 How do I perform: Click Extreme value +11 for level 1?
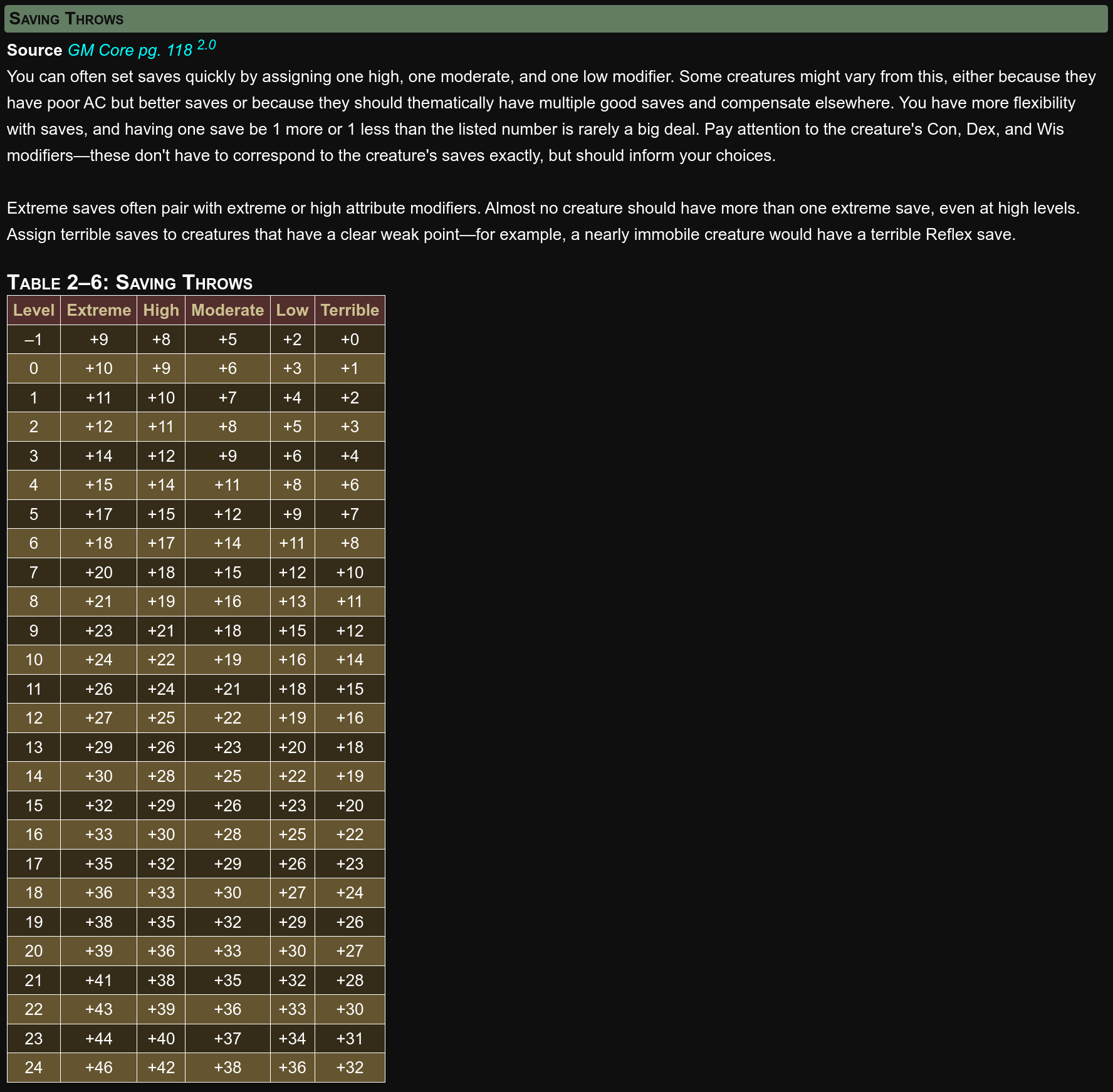click(99, 398)
